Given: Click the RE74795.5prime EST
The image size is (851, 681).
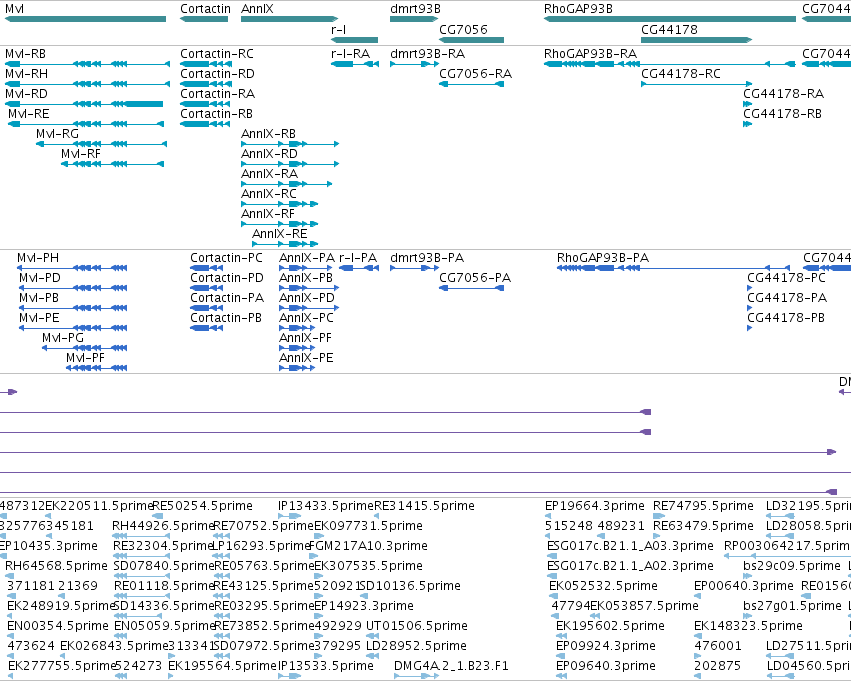Looking at the screenshot, I should click(x=659, y=515).
